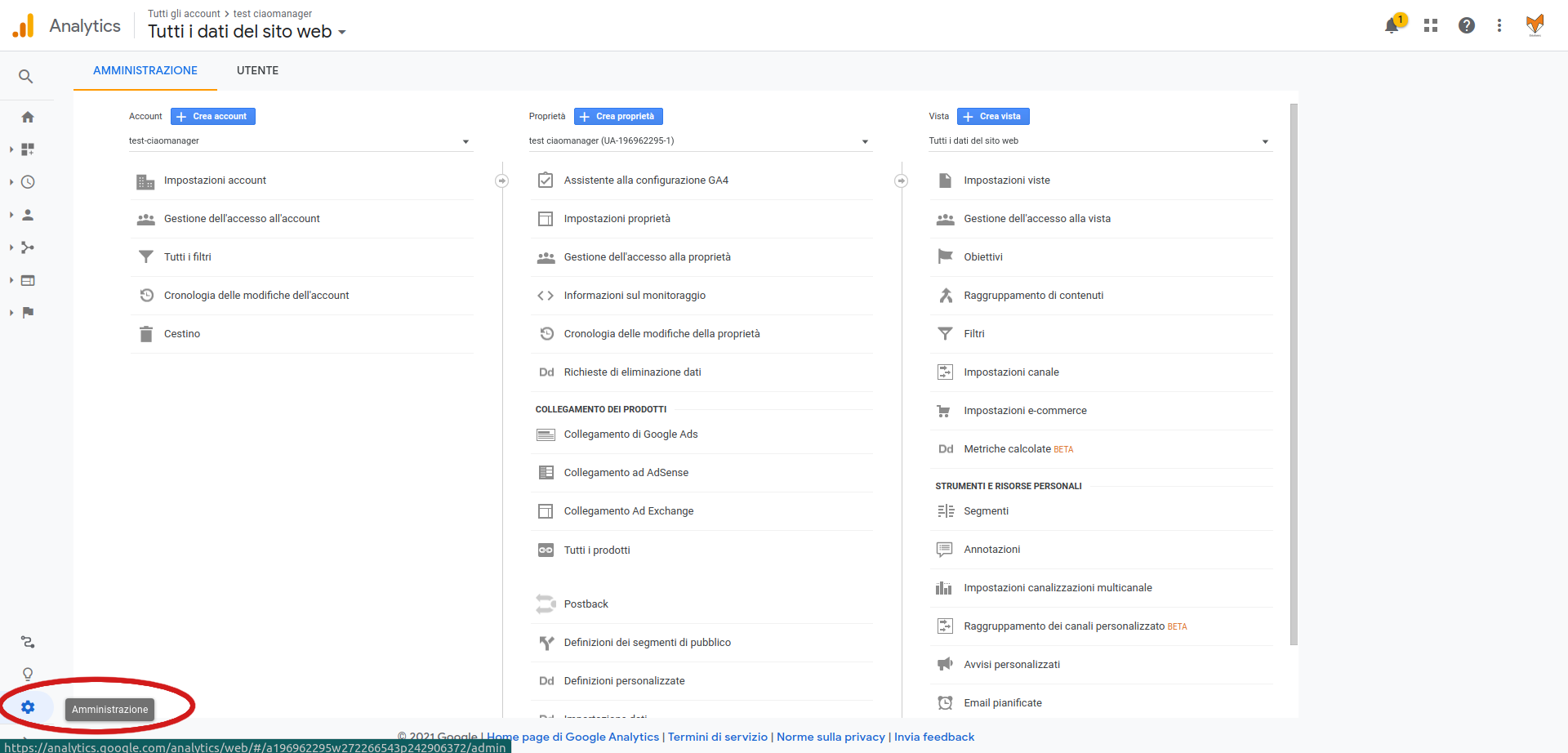Open Impostazioni e-commerce settings

pos(1025,411)
